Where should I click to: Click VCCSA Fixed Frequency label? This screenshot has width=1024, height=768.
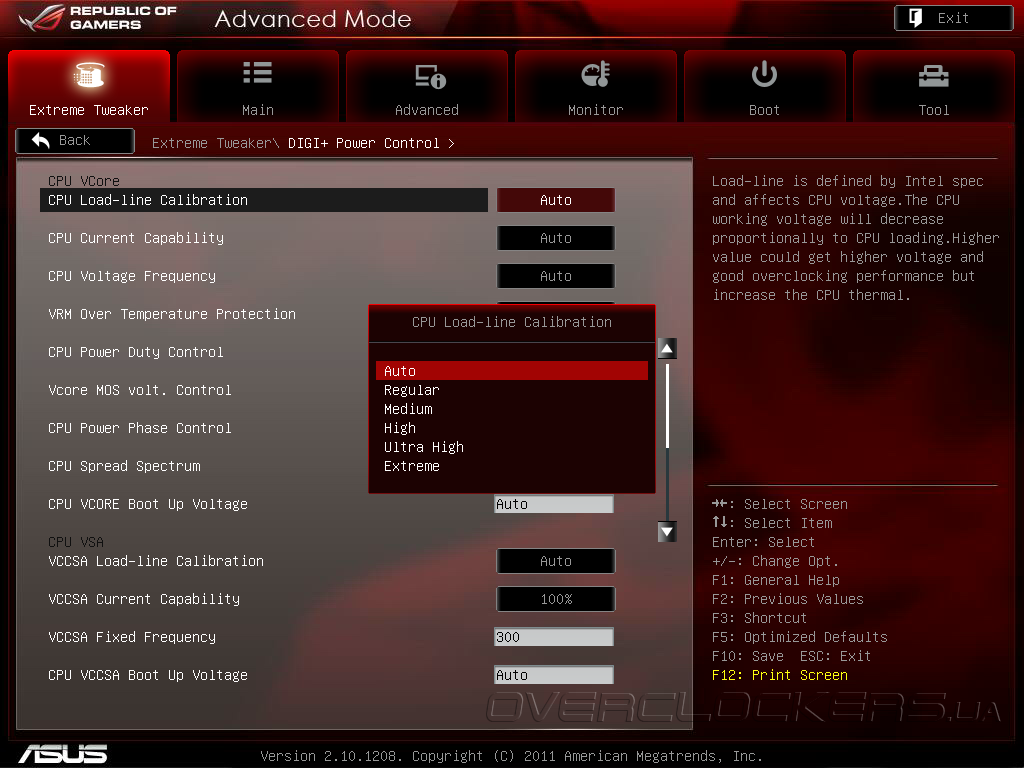[132, 637]
